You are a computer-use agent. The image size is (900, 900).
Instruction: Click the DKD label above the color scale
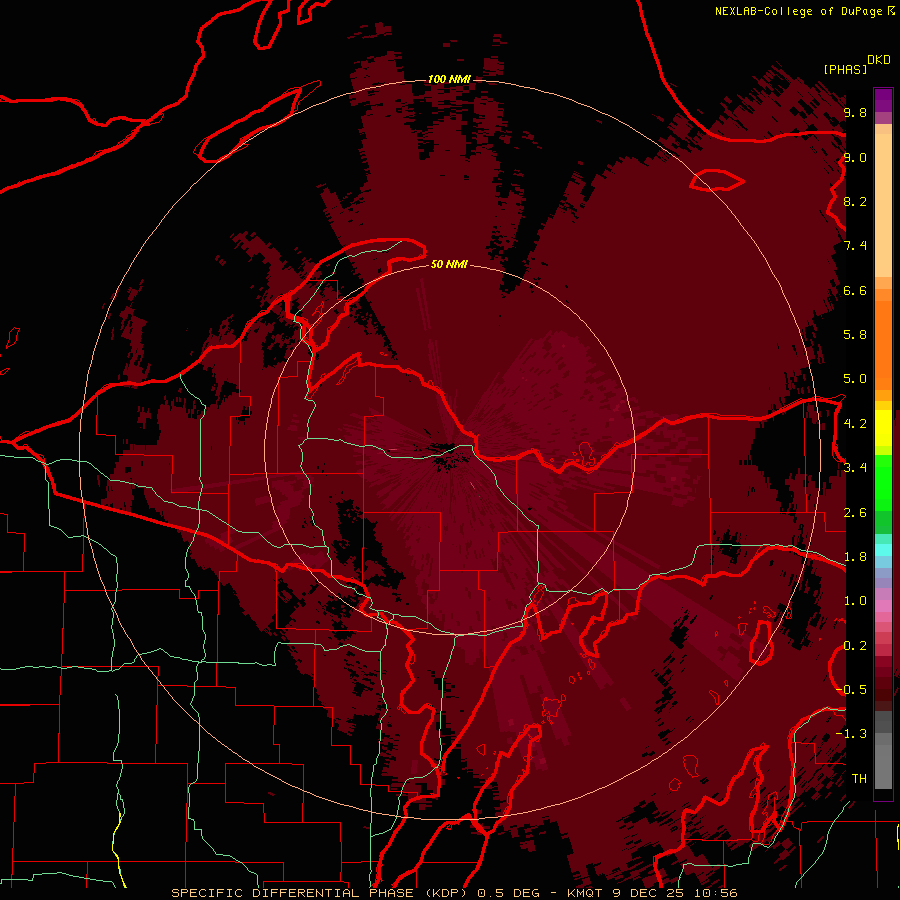[x=878, y=60]
